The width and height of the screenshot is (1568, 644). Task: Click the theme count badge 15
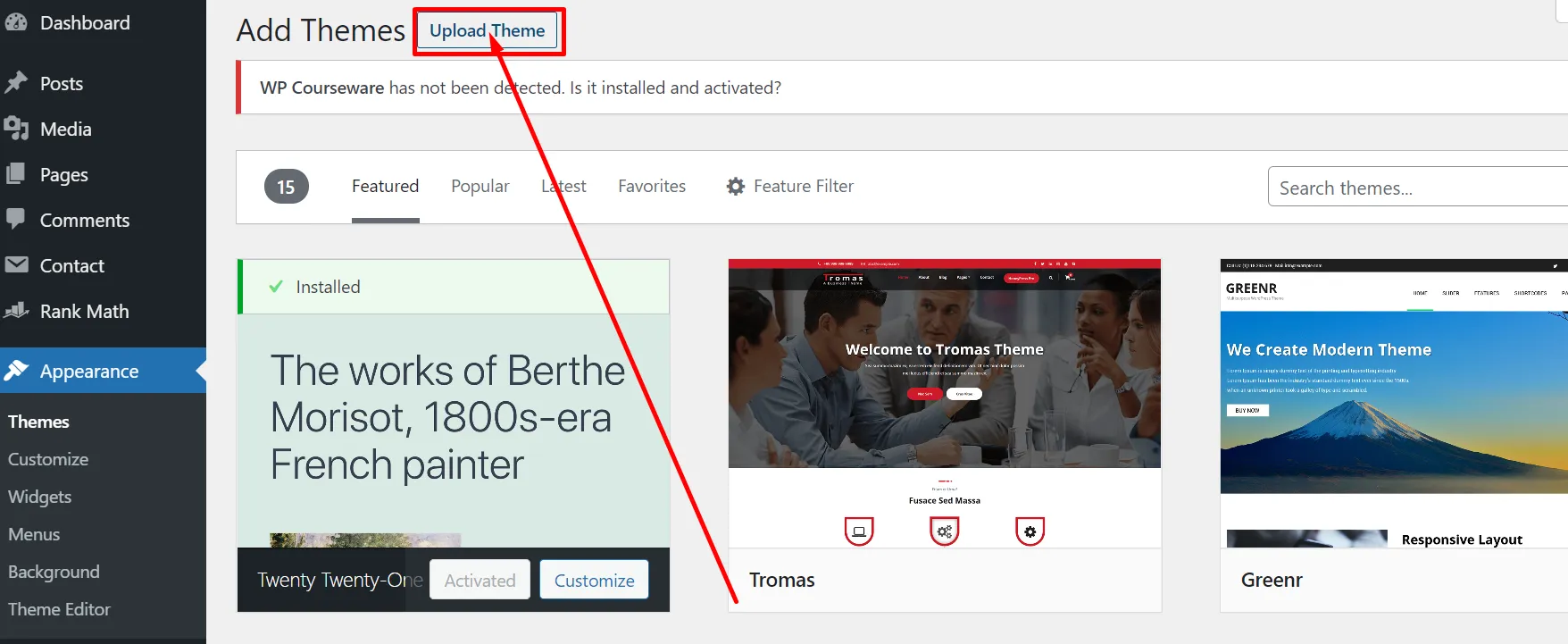[286, 187]
